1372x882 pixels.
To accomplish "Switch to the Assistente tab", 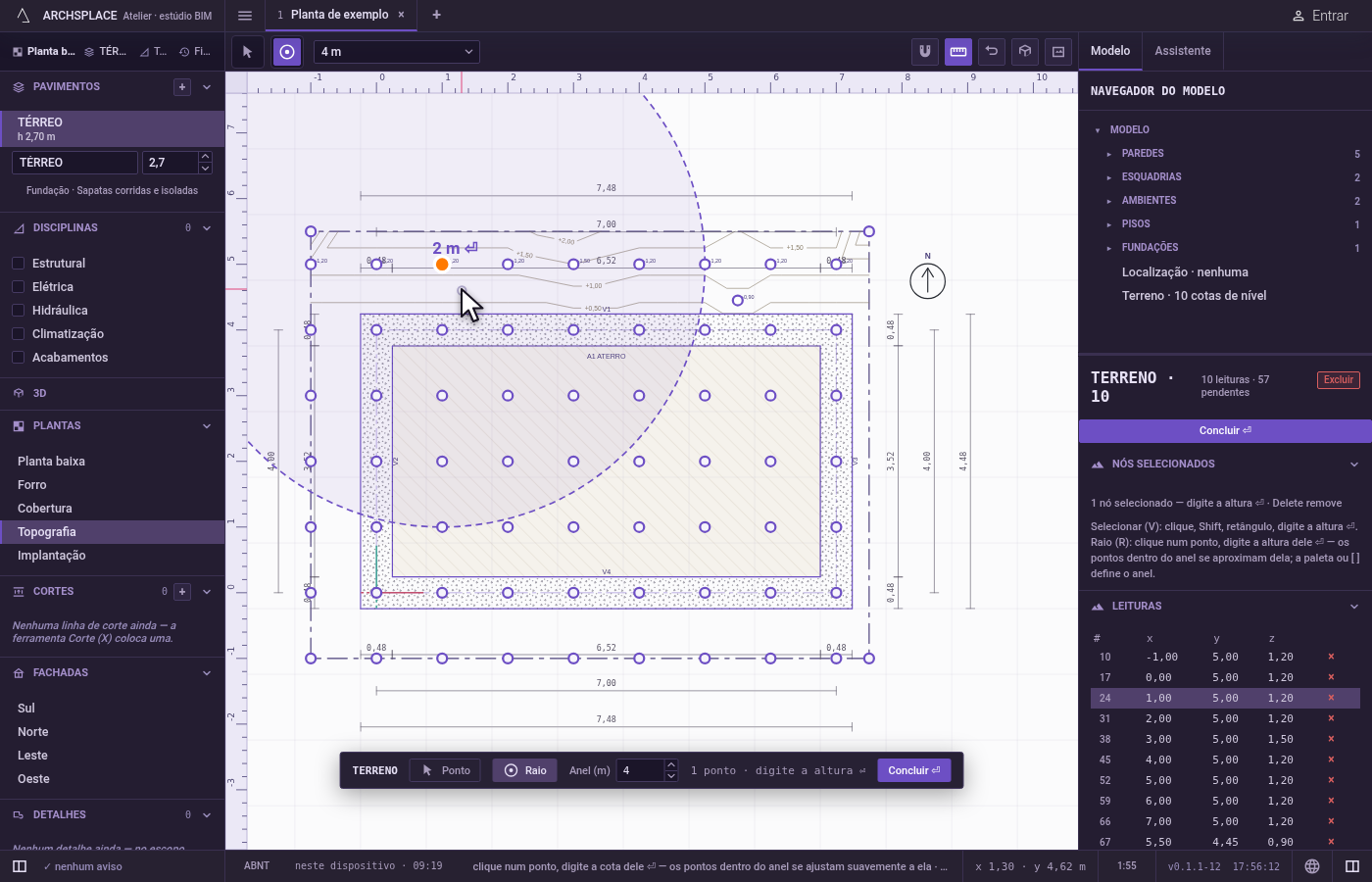I will click(x=1182, y=51).
